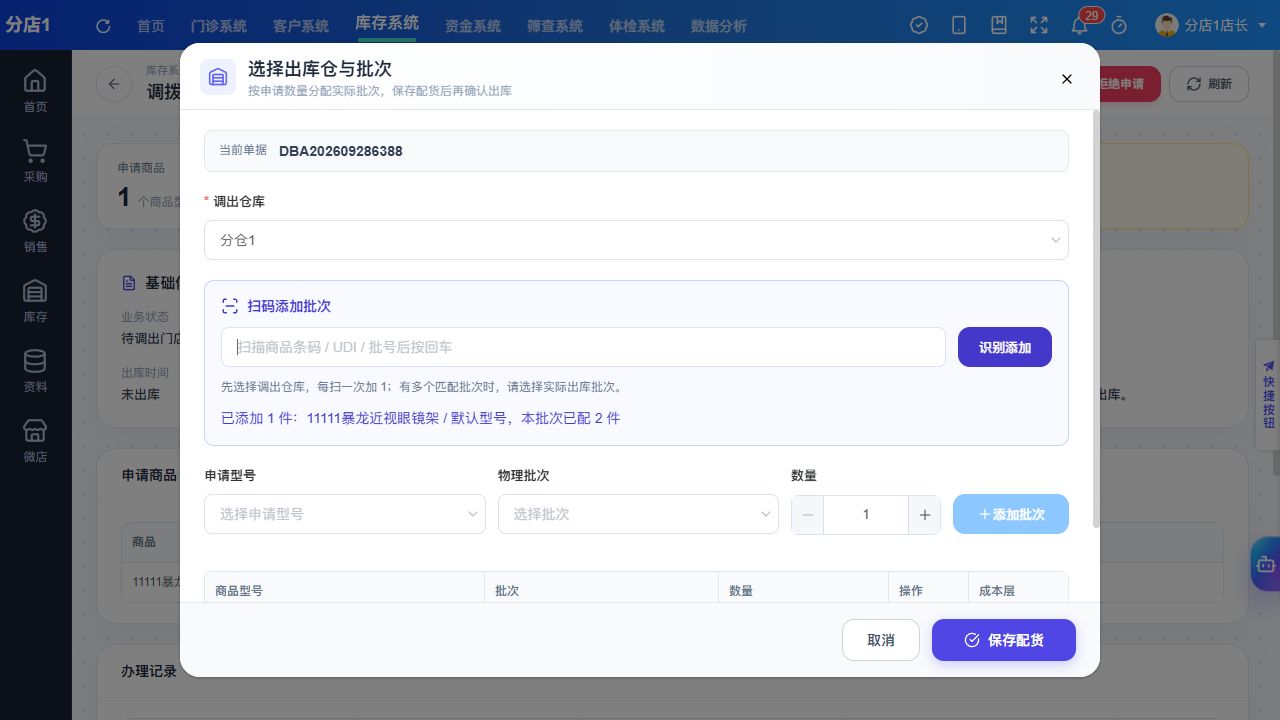Screen dimensions: 1280x720
Task: Switch to 首页 in the top navigation
Action: [151, 26]
